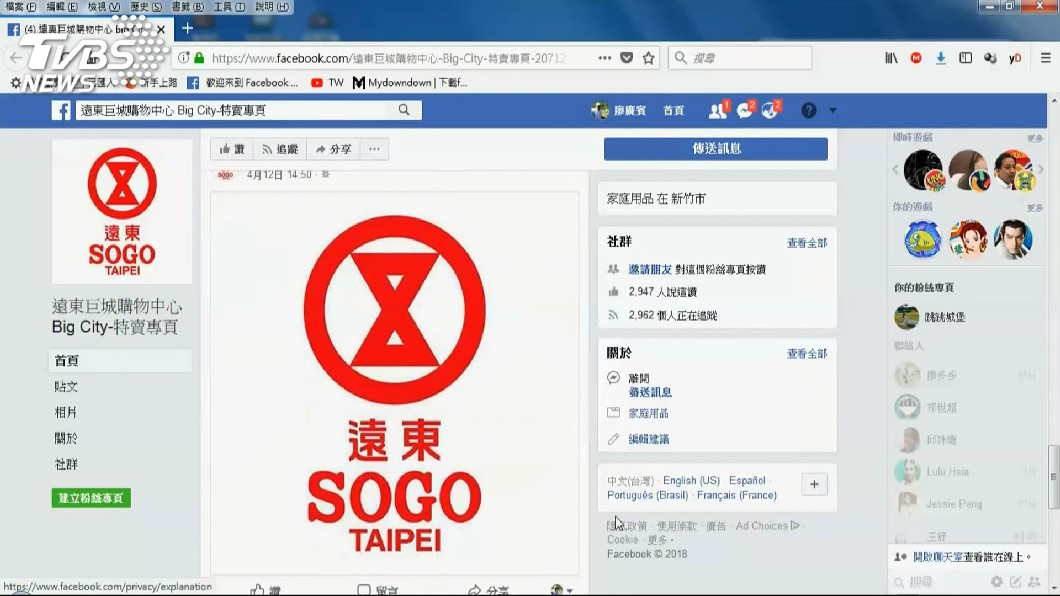This screenshot has height=596, width=1060.
Task: Open TW YouTube bookmark
Action: point(327,82)
